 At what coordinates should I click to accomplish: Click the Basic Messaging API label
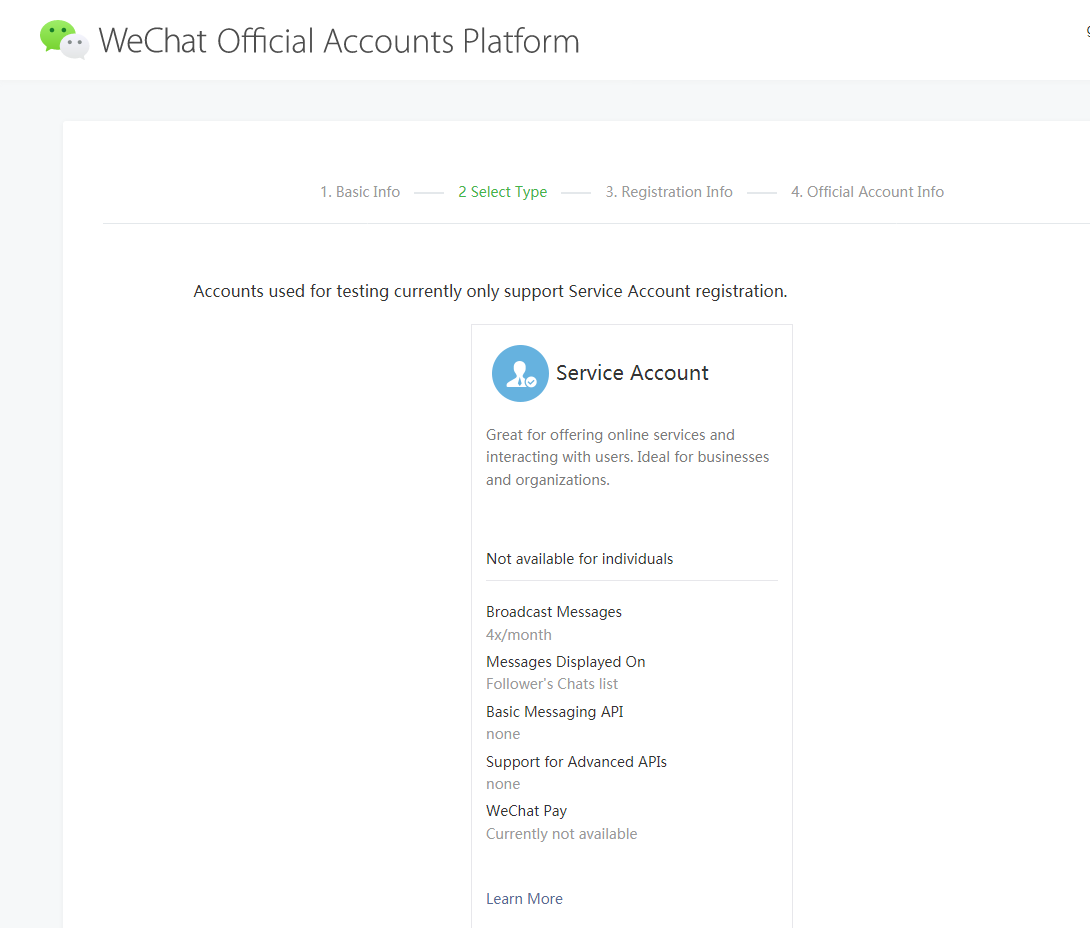coord(555,712)
